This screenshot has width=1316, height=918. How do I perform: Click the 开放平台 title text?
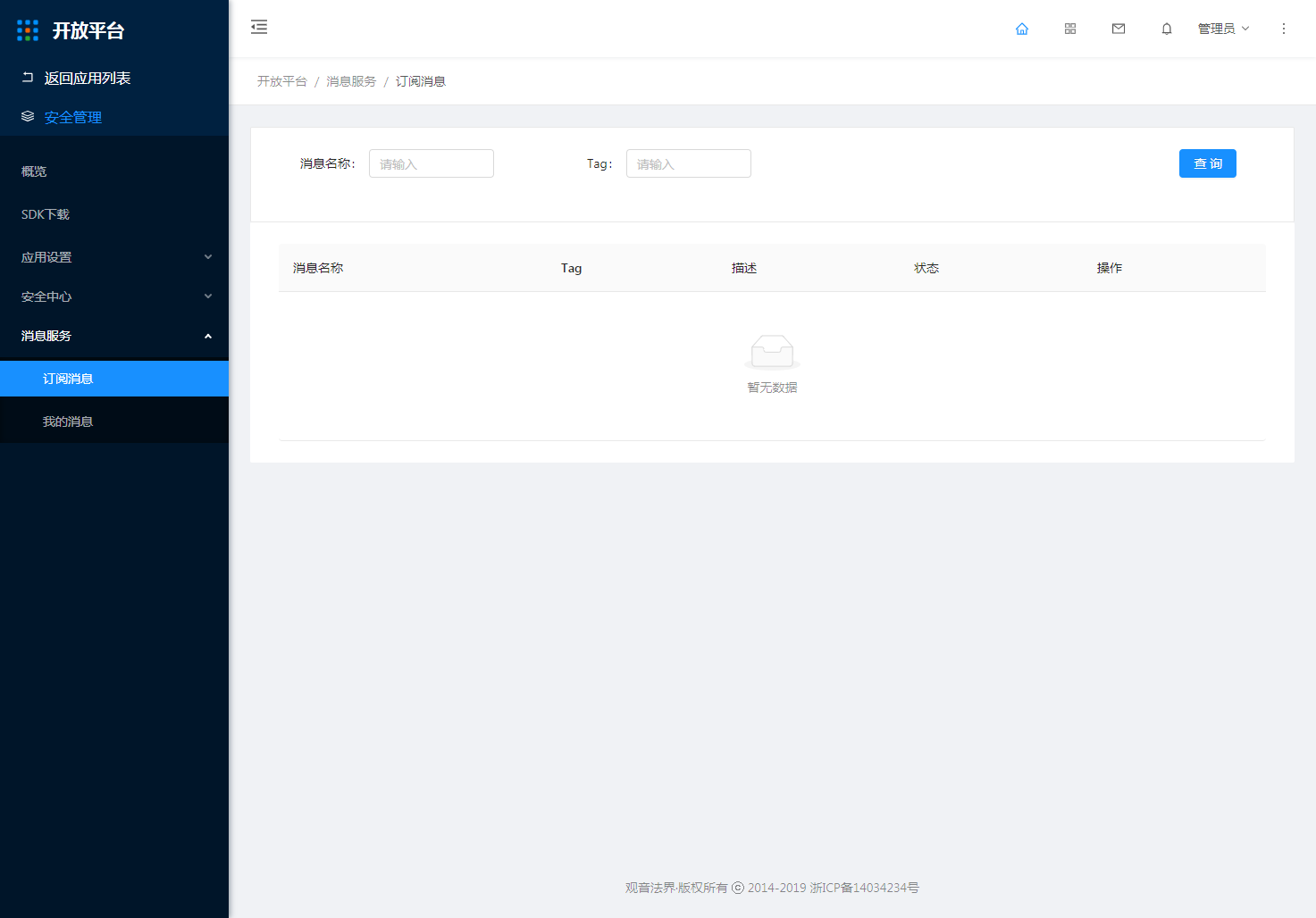pyautogui.click(x=88, y=30)
